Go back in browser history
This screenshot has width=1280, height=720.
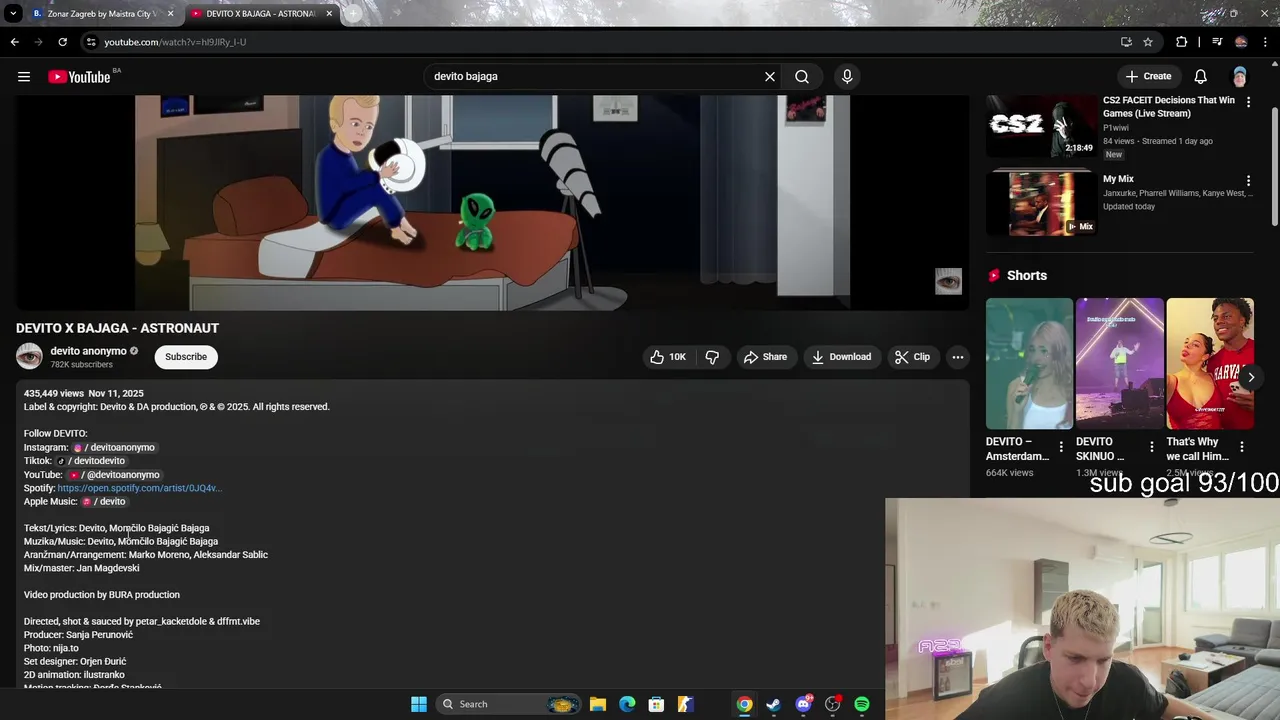[14, 42]
